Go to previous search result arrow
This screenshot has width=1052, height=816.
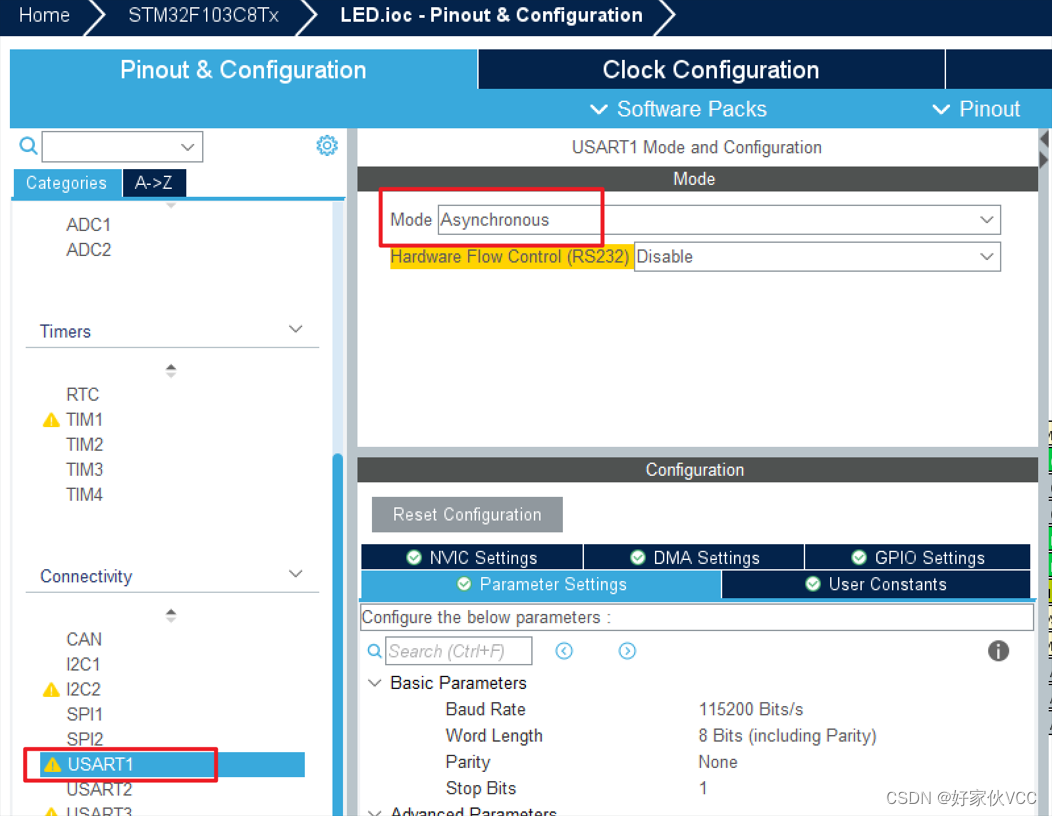pos(564,650)
